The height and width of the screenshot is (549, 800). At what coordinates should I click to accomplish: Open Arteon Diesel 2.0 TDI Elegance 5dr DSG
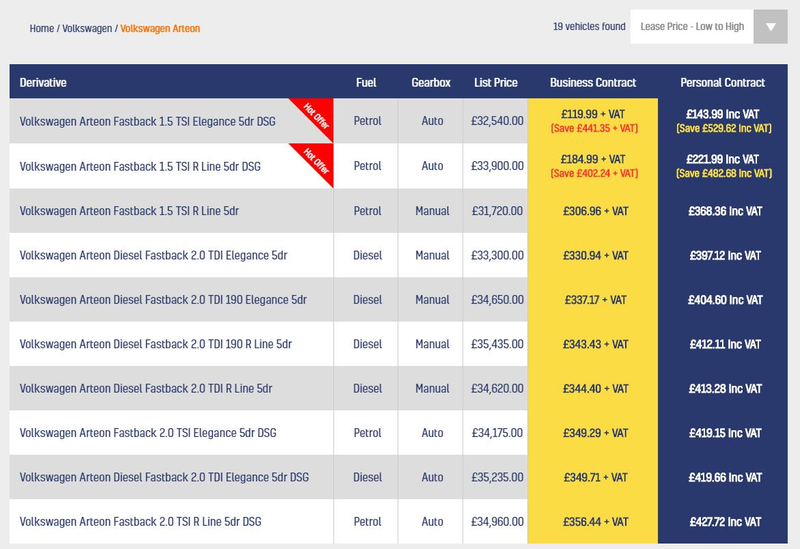(x=164, y=477)
